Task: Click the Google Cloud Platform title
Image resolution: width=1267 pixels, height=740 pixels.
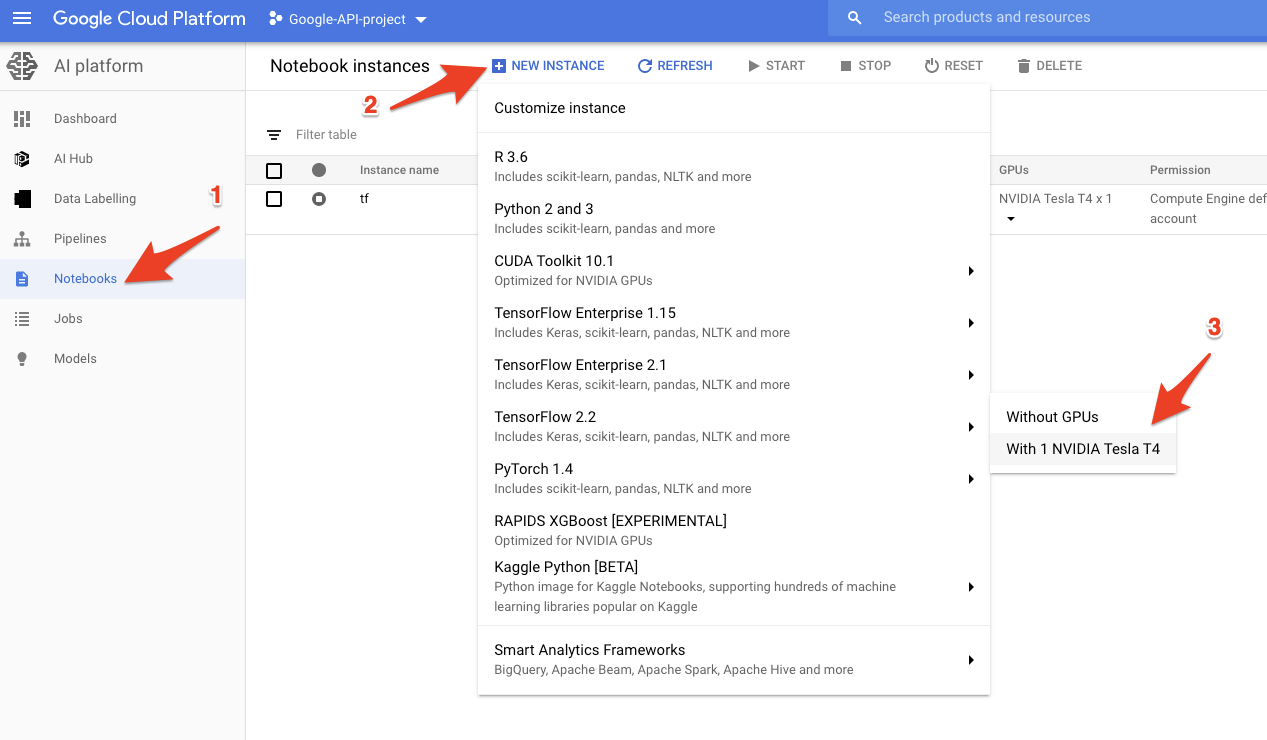Action: (x=149, y=18)
